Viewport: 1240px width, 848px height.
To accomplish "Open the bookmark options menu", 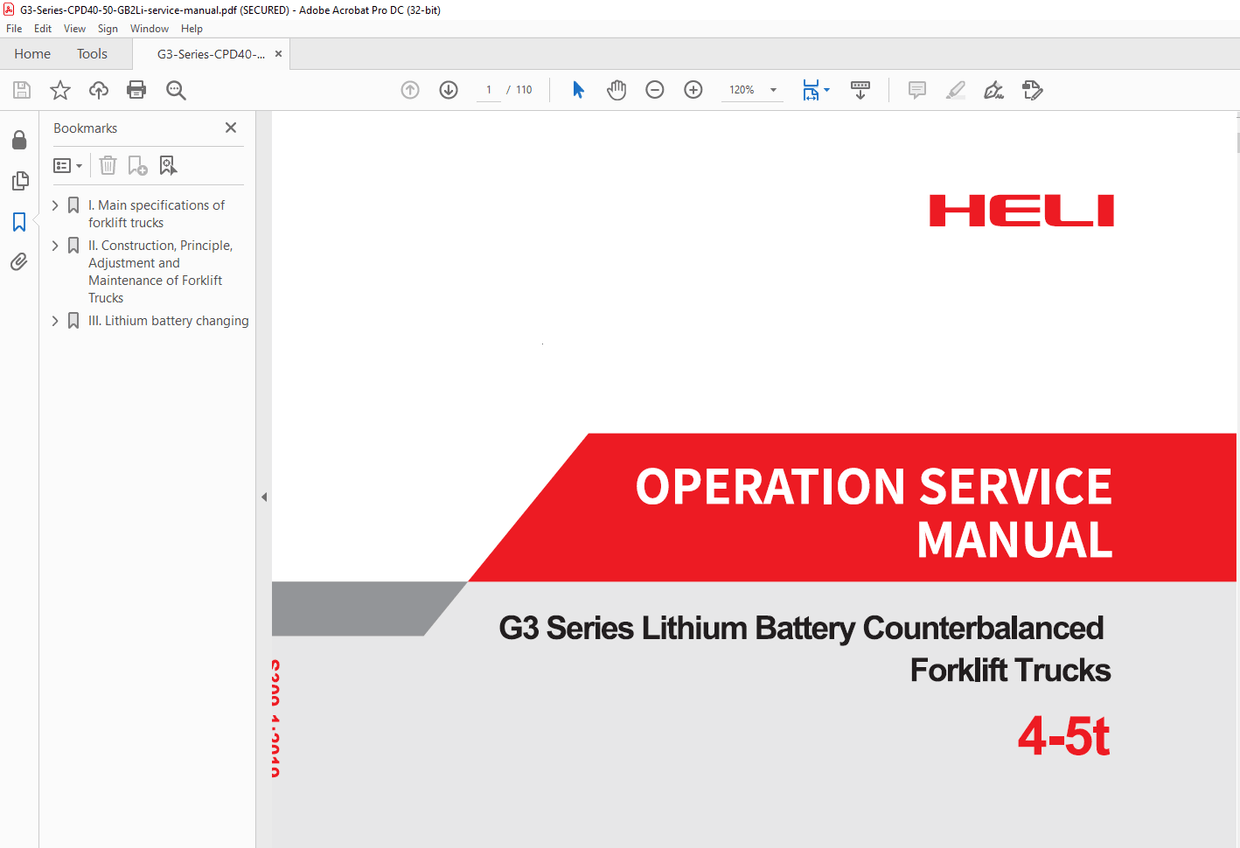I will 67,165.
